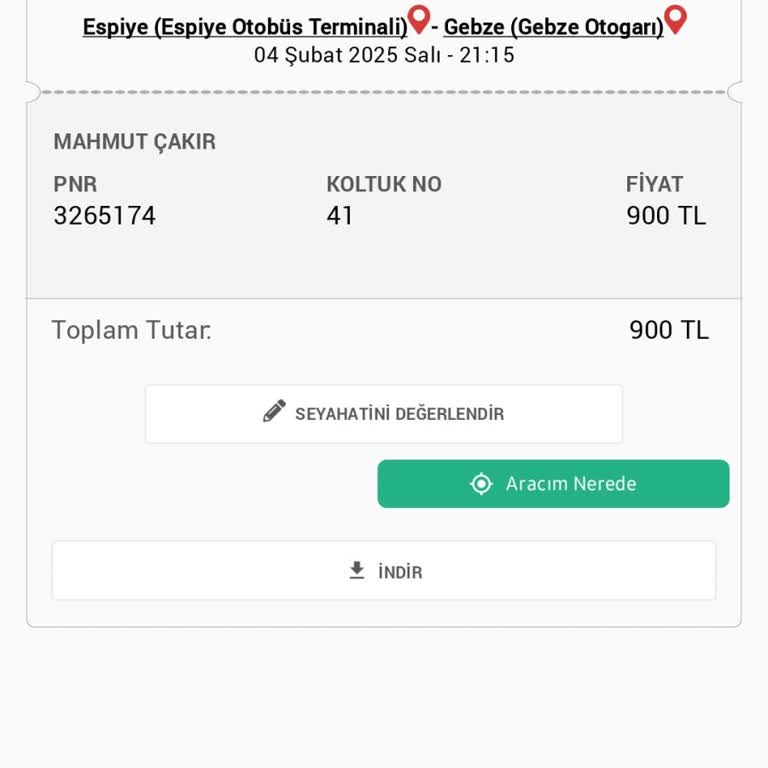The height and width of the screenshot is (768, 768).
Task: Open the Espiye Otobüs Terminali link
Action: coord(245,27)
